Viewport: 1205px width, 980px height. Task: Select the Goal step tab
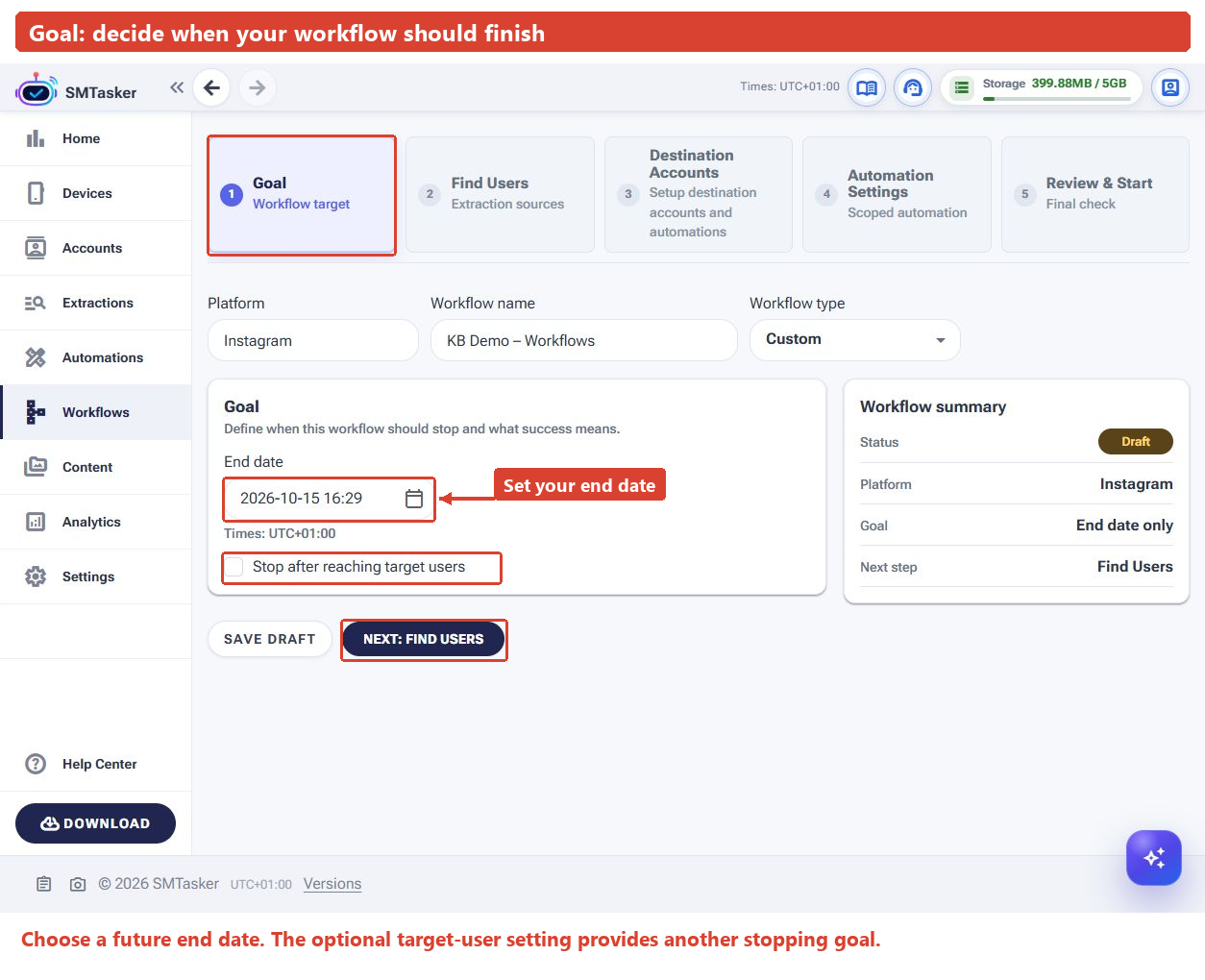click(302, 194)
